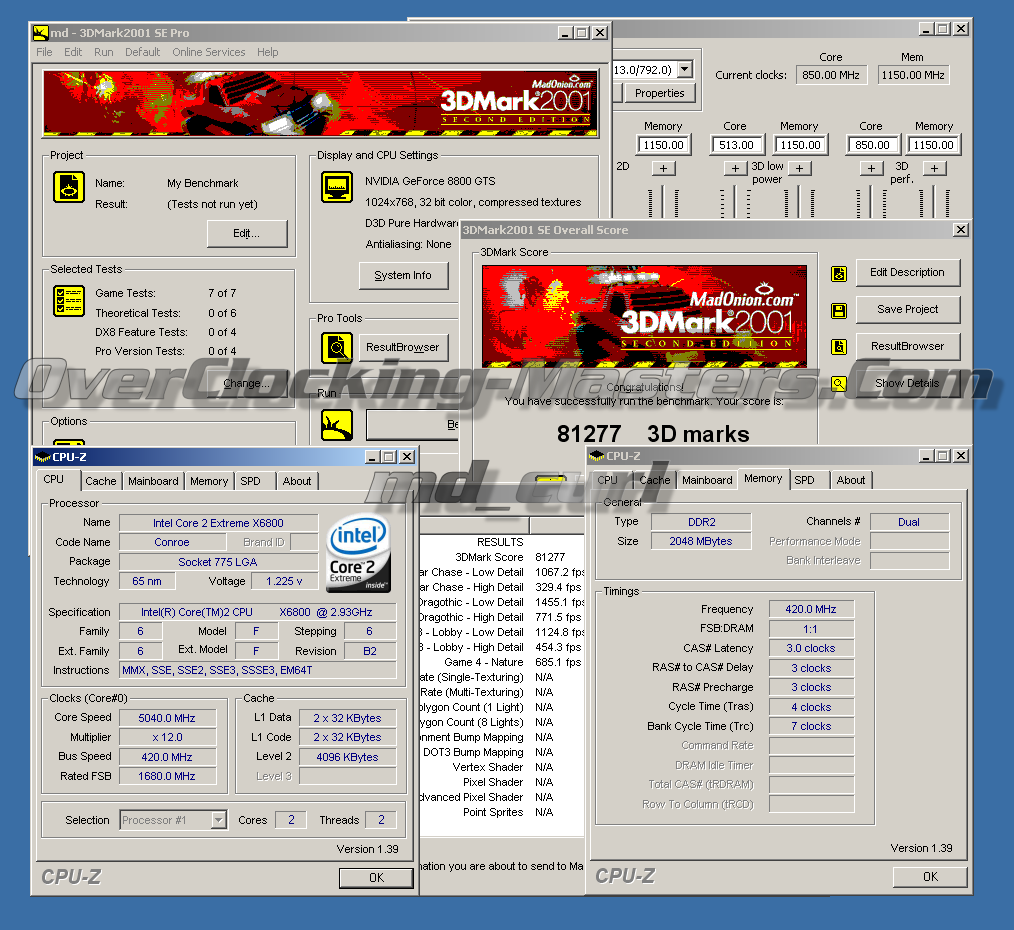Click OK in the left CPU-Z window
1014x930 pixels.
pos(376,878)
